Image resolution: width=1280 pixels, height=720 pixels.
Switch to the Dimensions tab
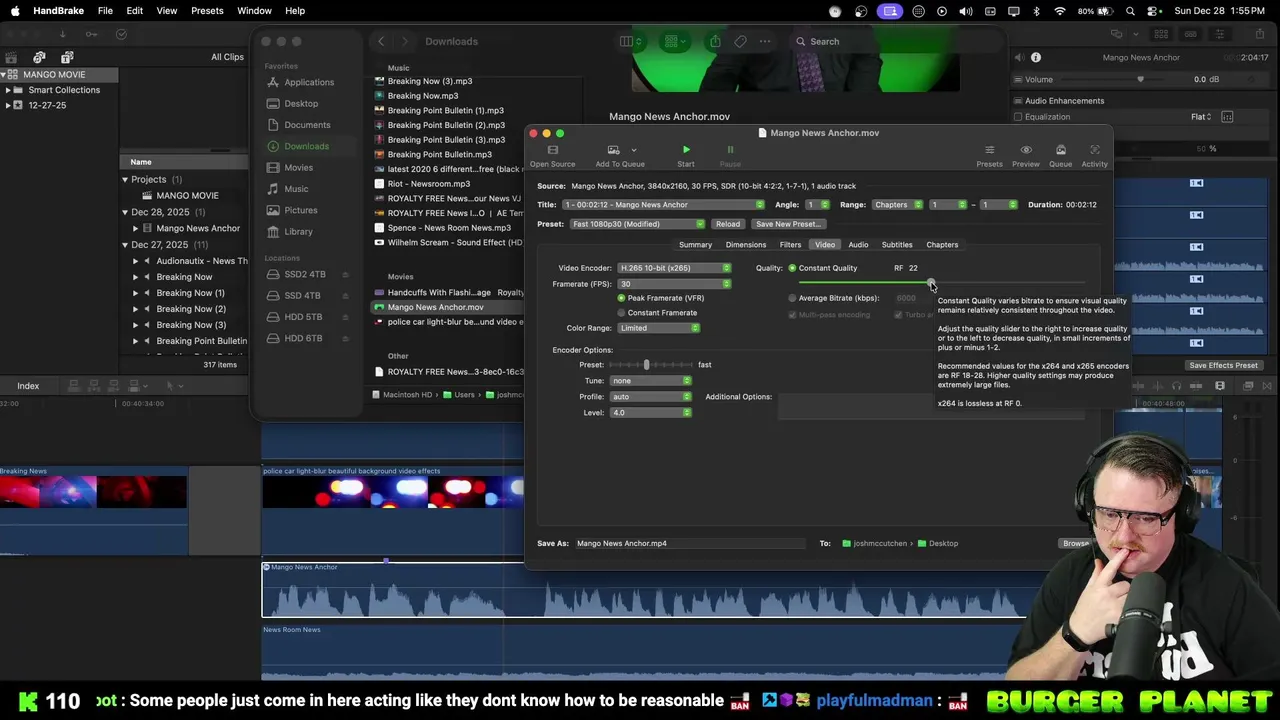tap(746, 245)
